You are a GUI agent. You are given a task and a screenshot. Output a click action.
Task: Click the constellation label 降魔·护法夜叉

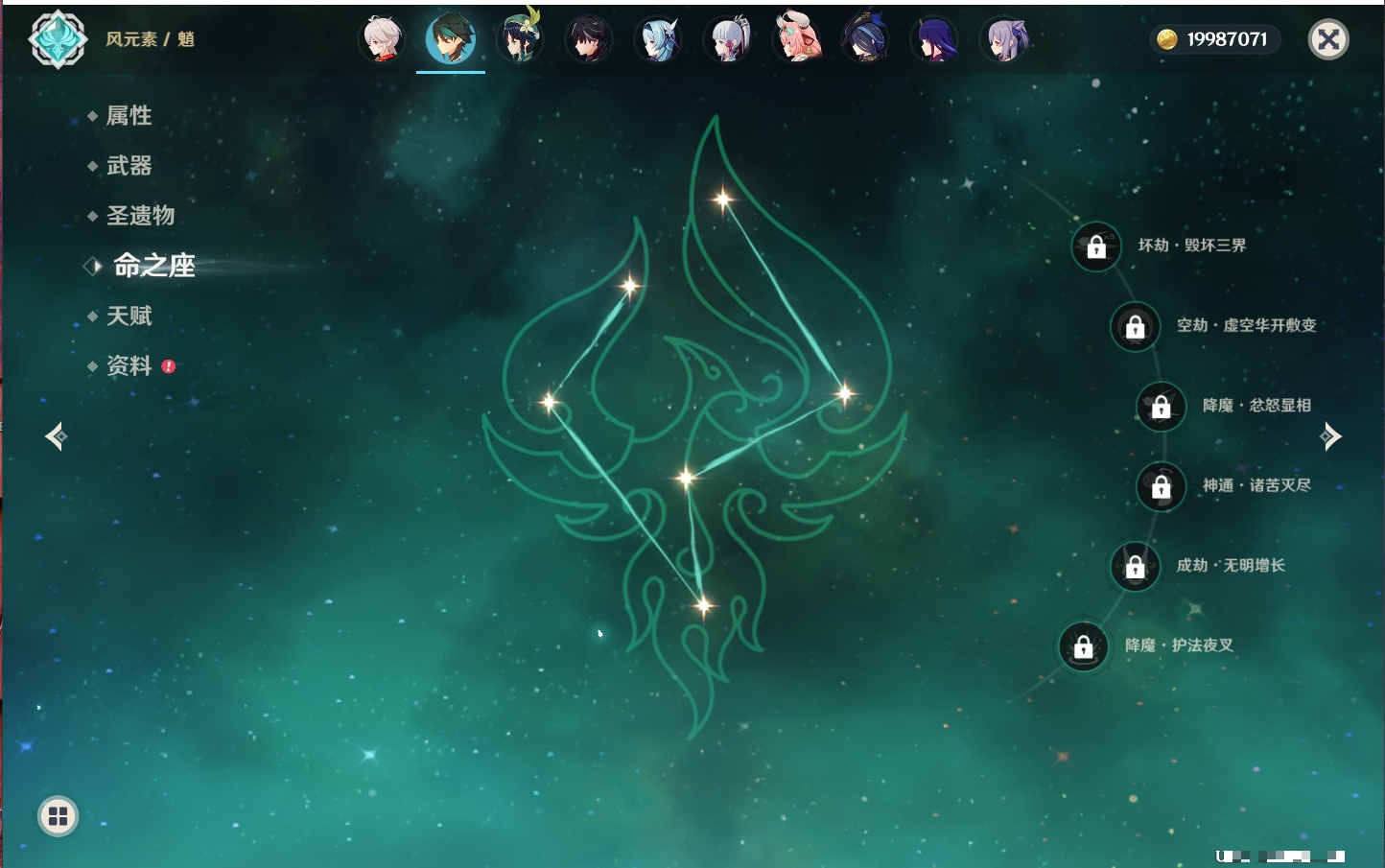coord(1179,645)
